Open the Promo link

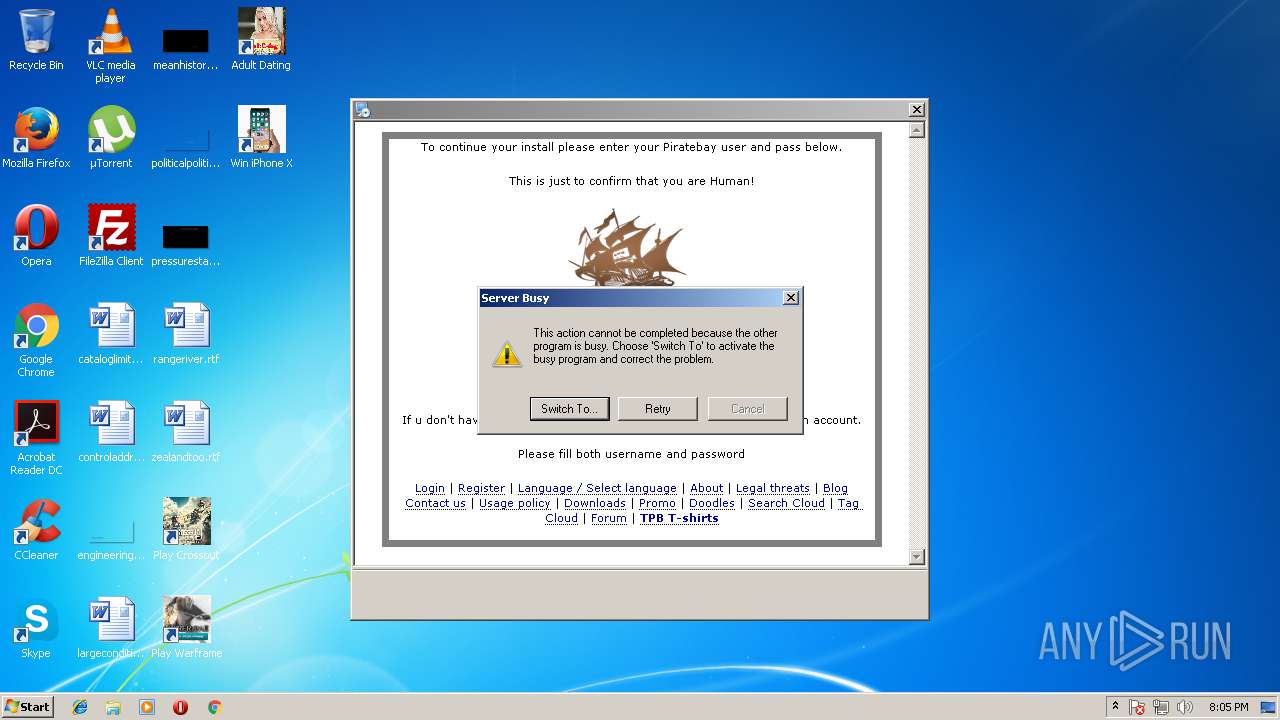coord(657,503)
